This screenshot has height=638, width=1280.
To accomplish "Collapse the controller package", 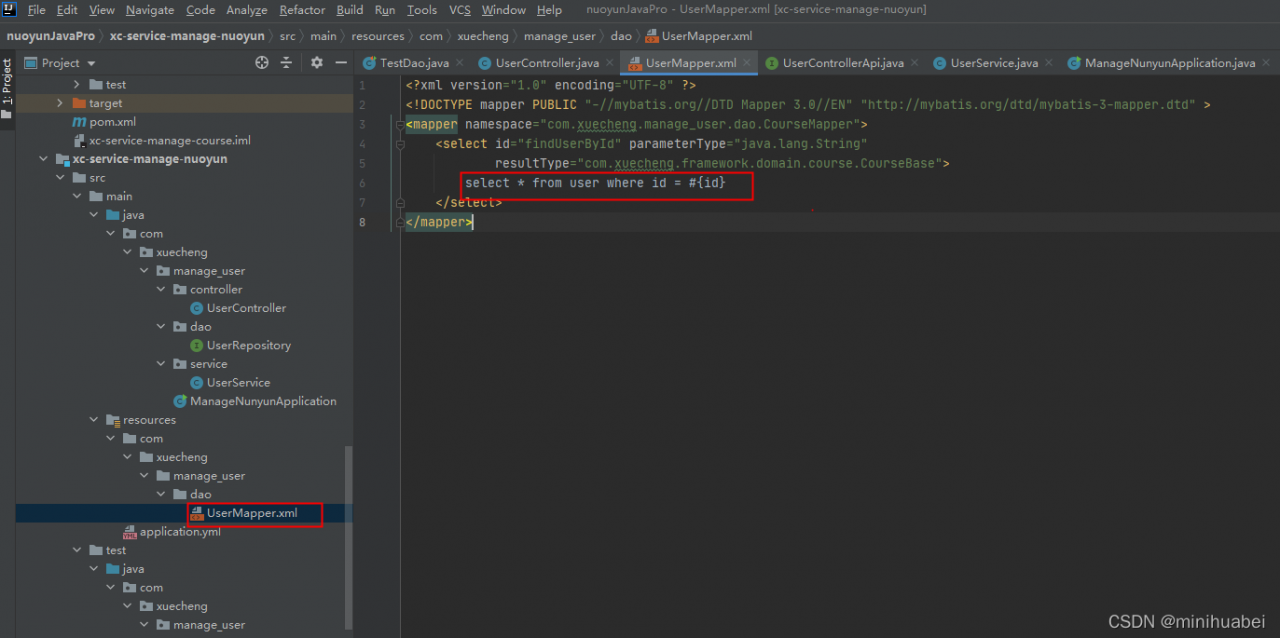I will [162, 289].
